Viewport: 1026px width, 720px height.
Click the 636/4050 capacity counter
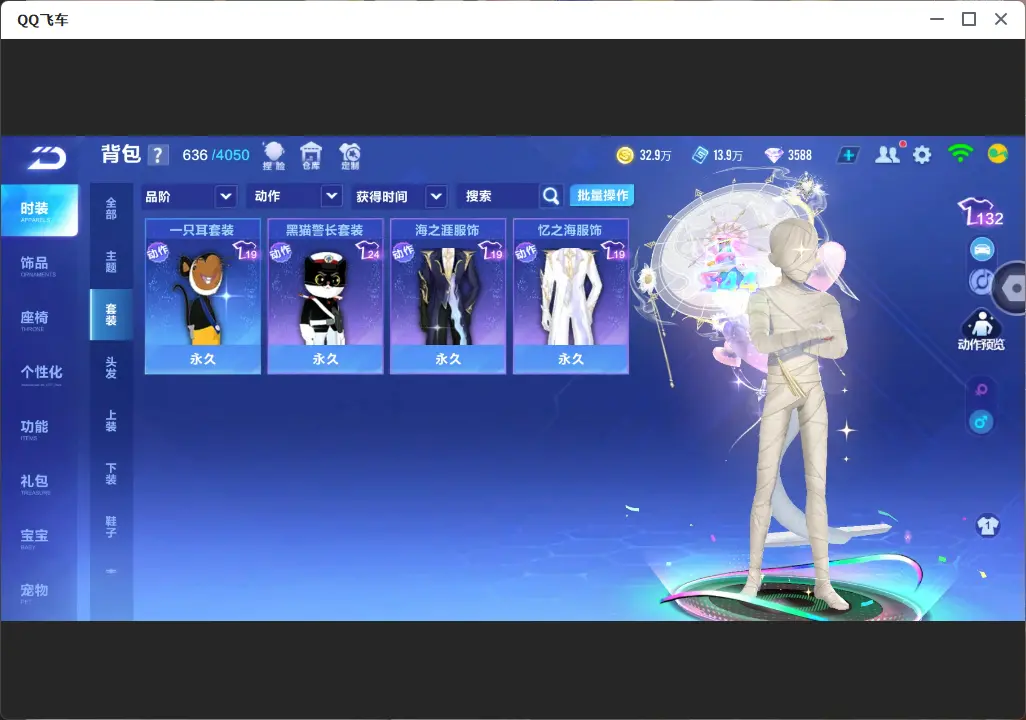216,155
